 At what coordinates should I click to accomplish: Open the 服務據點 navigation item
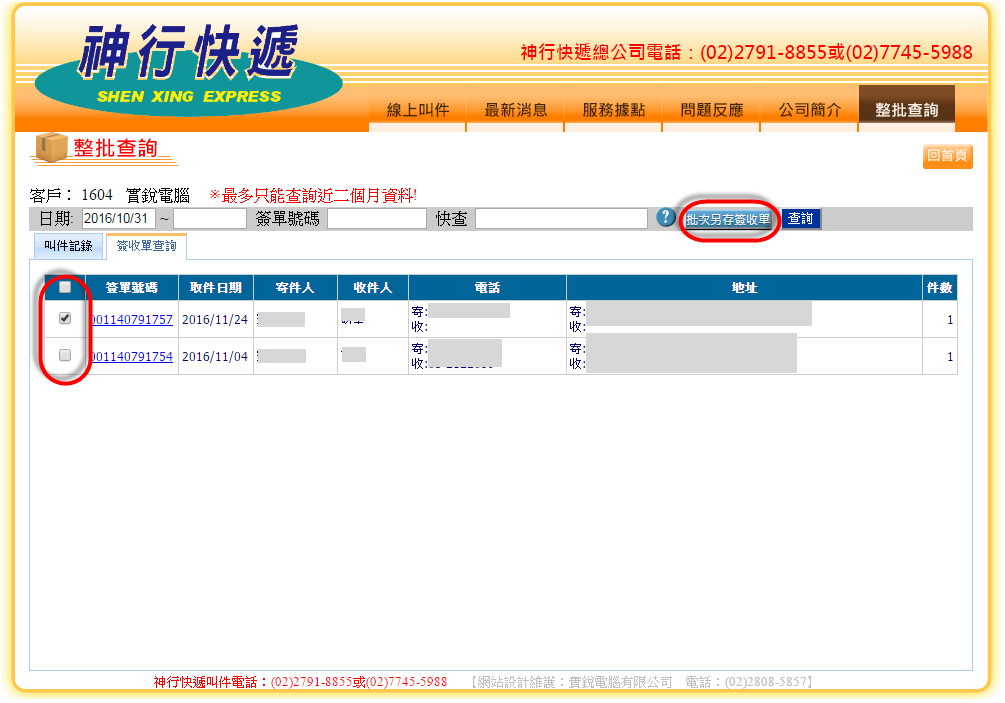point(613,110)
